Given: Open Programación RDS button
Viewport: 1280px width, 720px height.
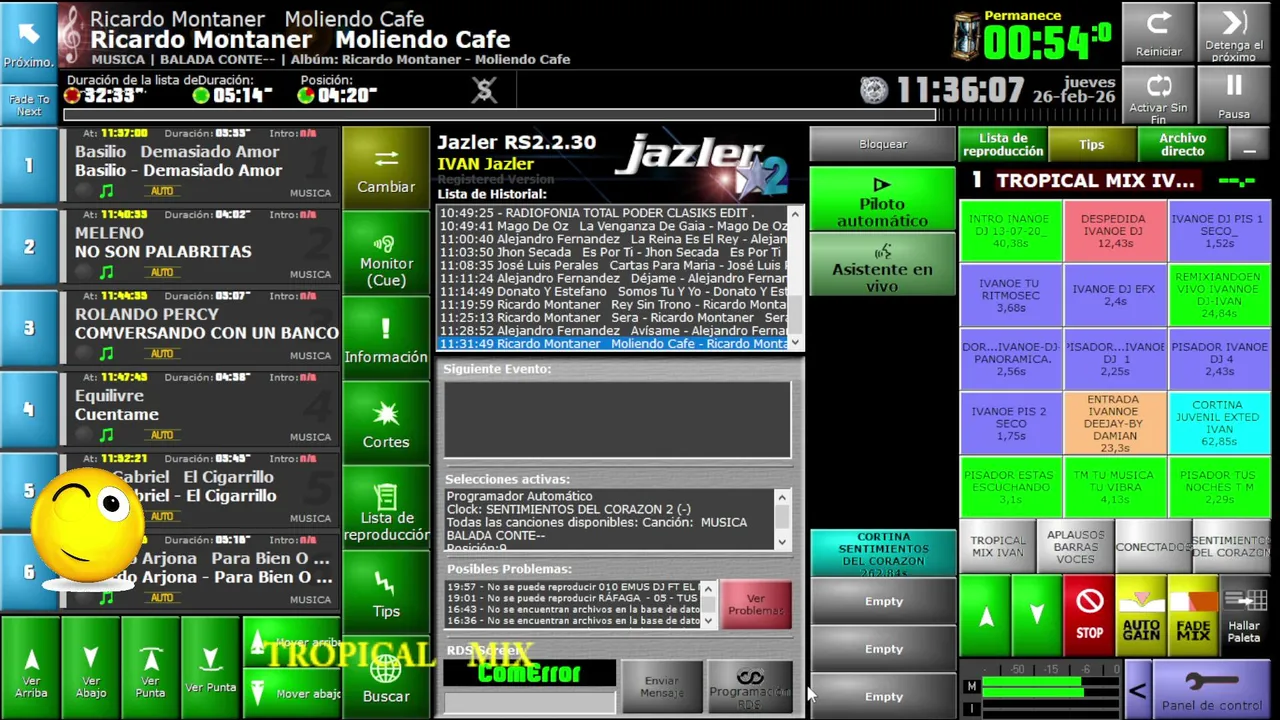Looking at the screenshot, I should [x=750, y=687].
